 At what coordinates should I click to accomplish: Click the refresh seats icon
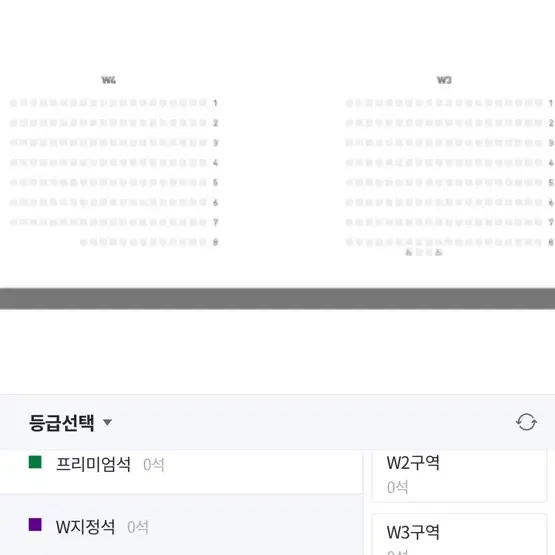click(x=526, y=422)
